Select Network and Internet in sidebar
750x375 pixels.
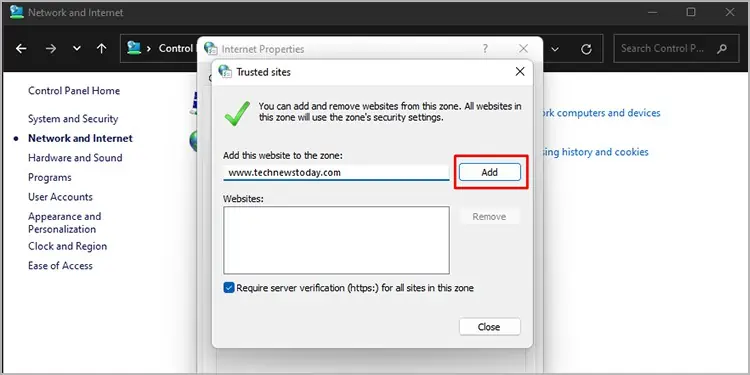tap(80, 138)
